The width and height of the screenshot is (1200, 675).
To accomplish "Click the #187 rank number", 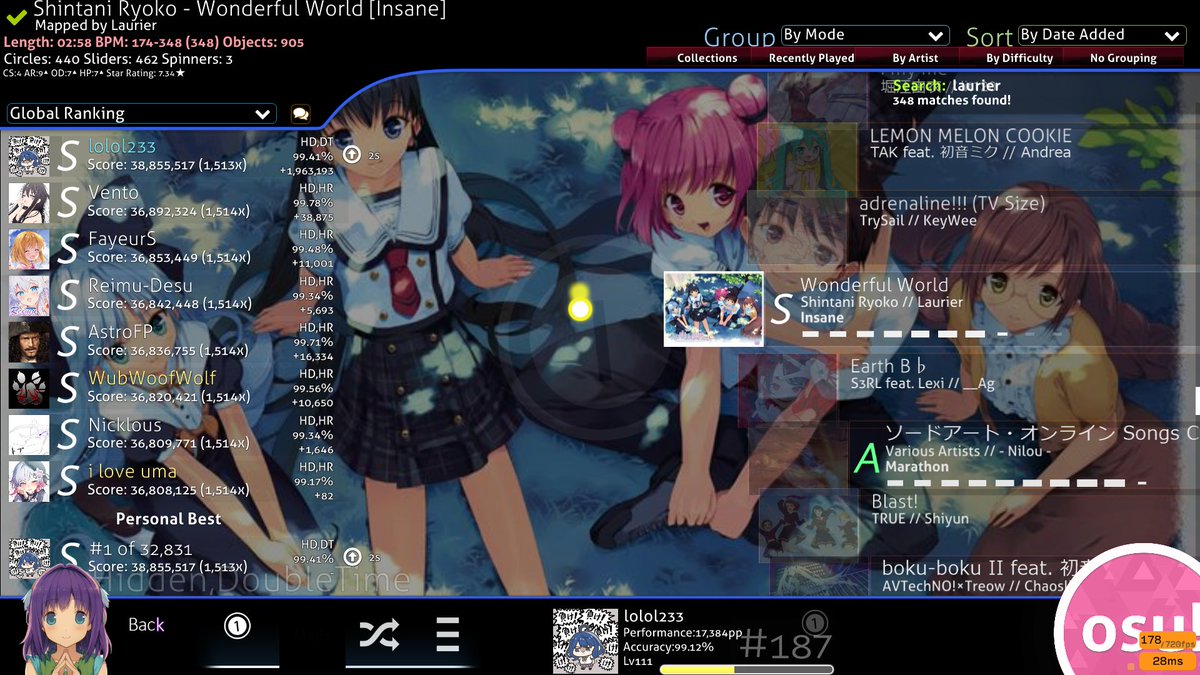I will tap(787, 645).
